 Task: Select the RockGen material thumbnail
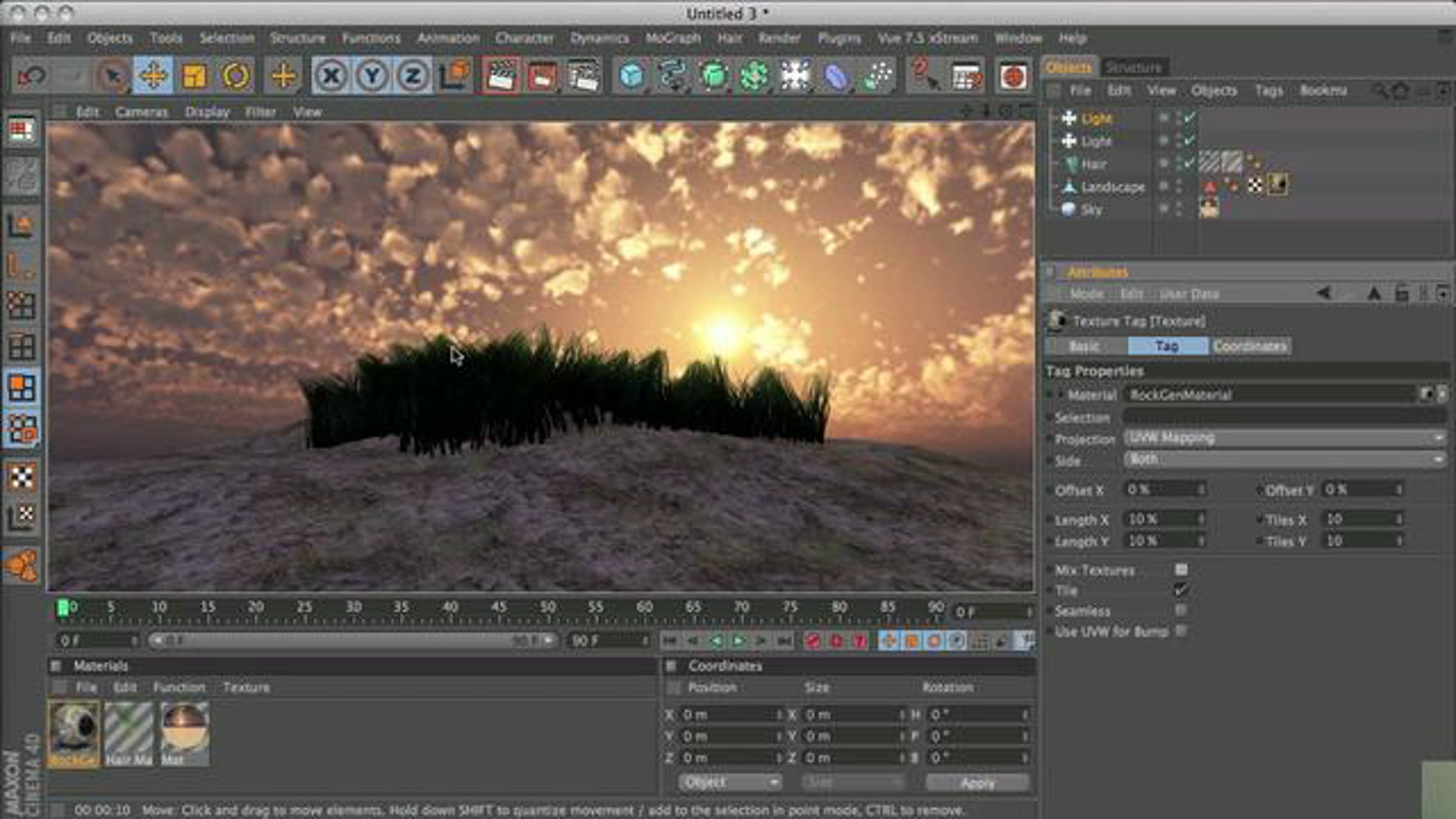pos(73,734)
